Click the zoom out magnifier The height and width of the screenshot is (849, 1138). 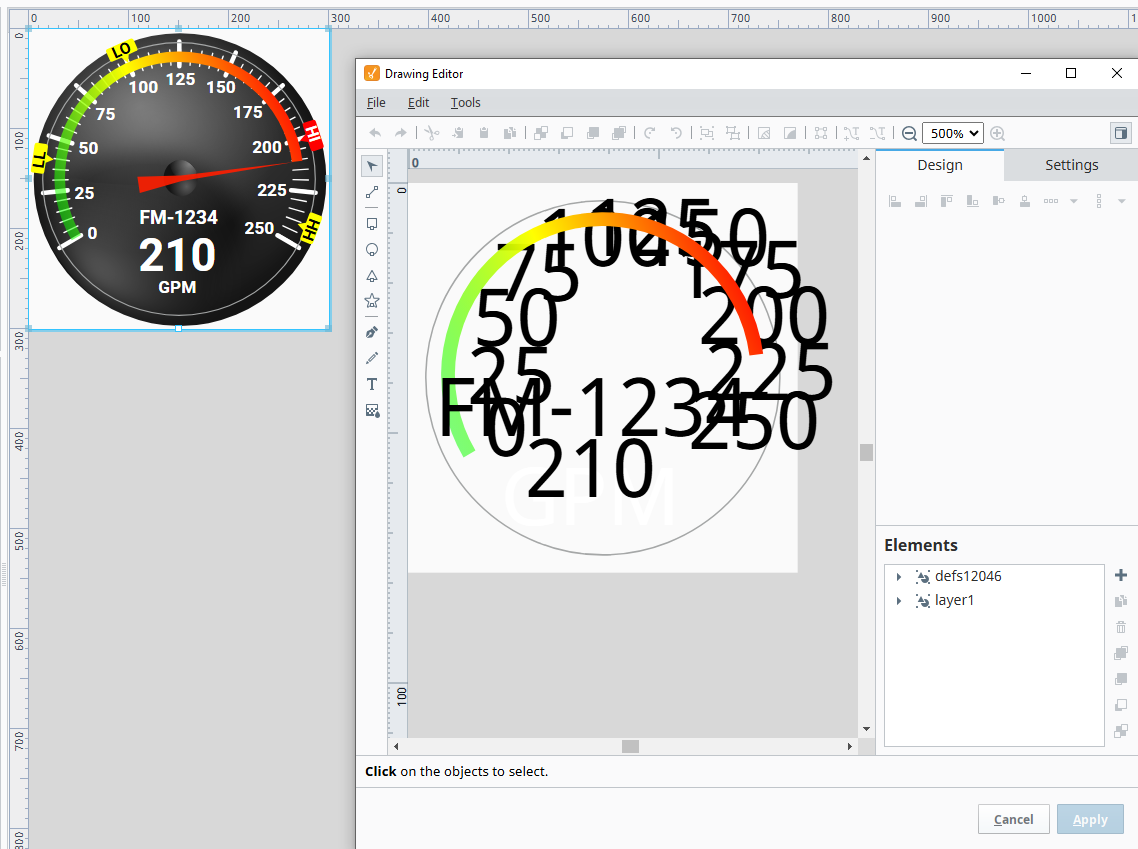tap(909, 134)
